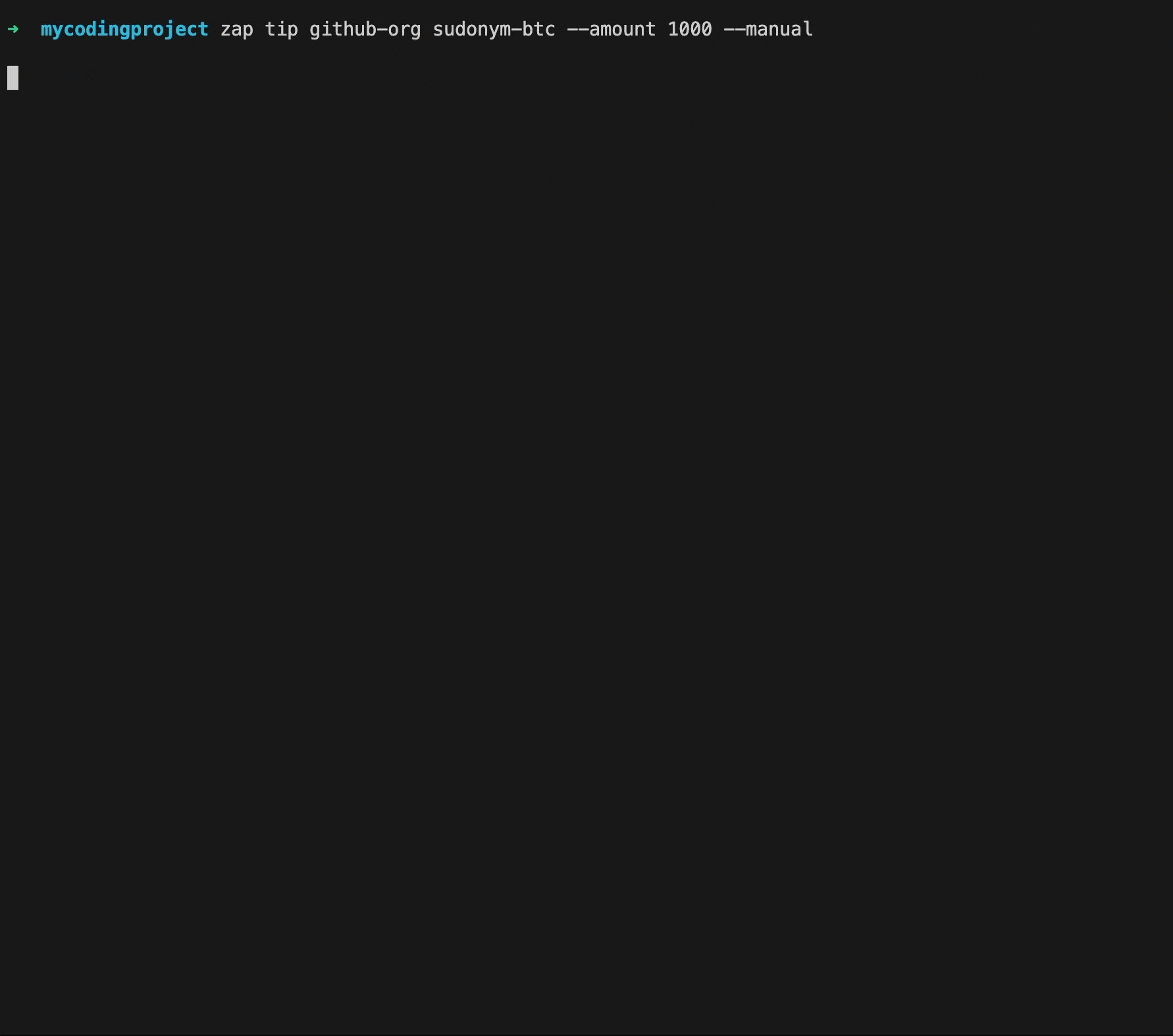Click the terminal block cursor

pos(13,78)
